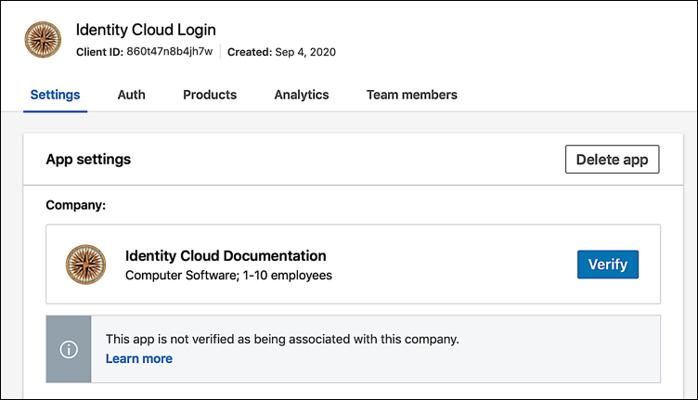Click the Client ID: label text
698x400 pixels.
coord(99,52)
